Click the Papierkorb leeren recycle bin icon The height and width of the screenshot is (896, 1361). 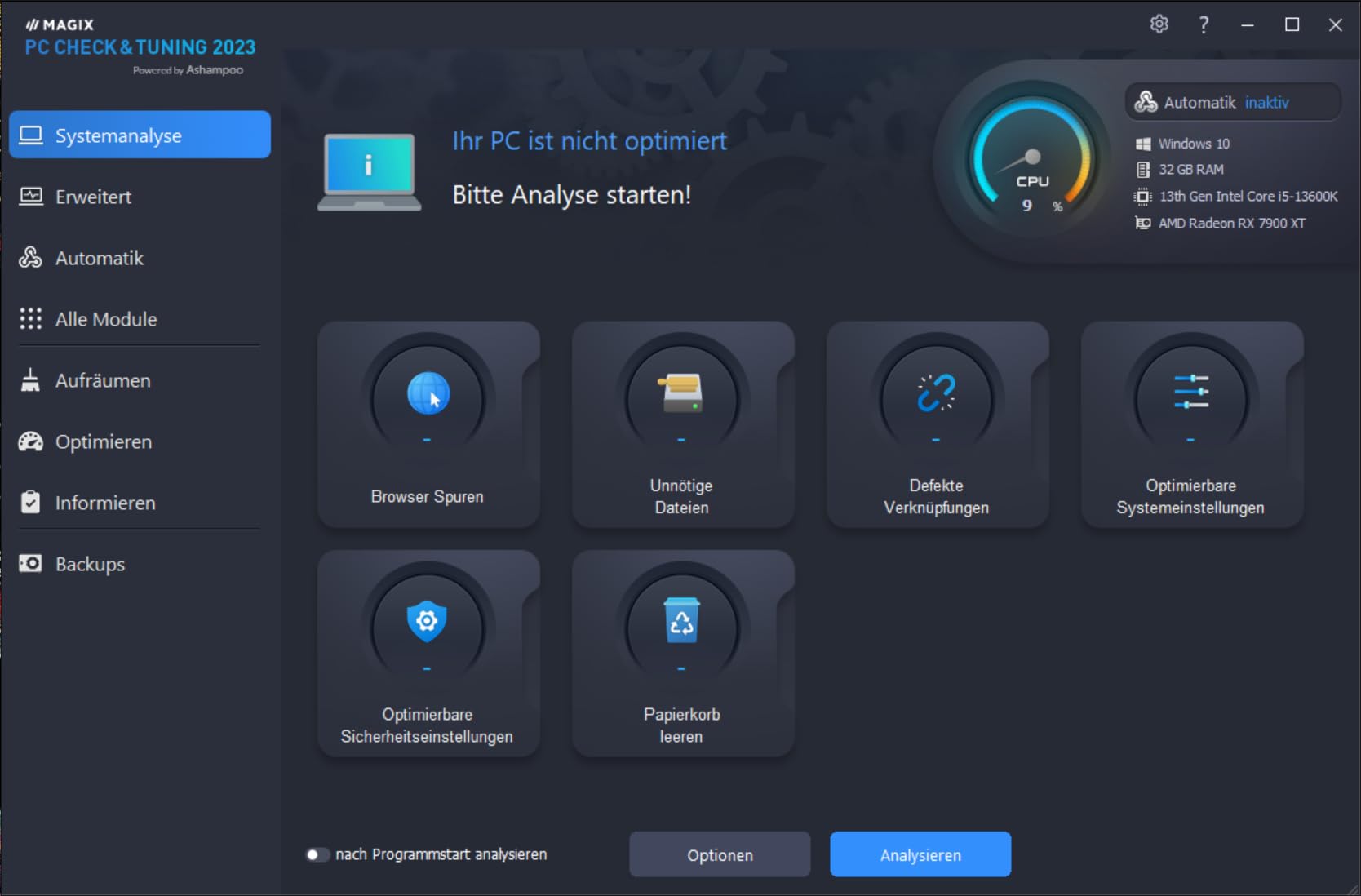(681, 621)
